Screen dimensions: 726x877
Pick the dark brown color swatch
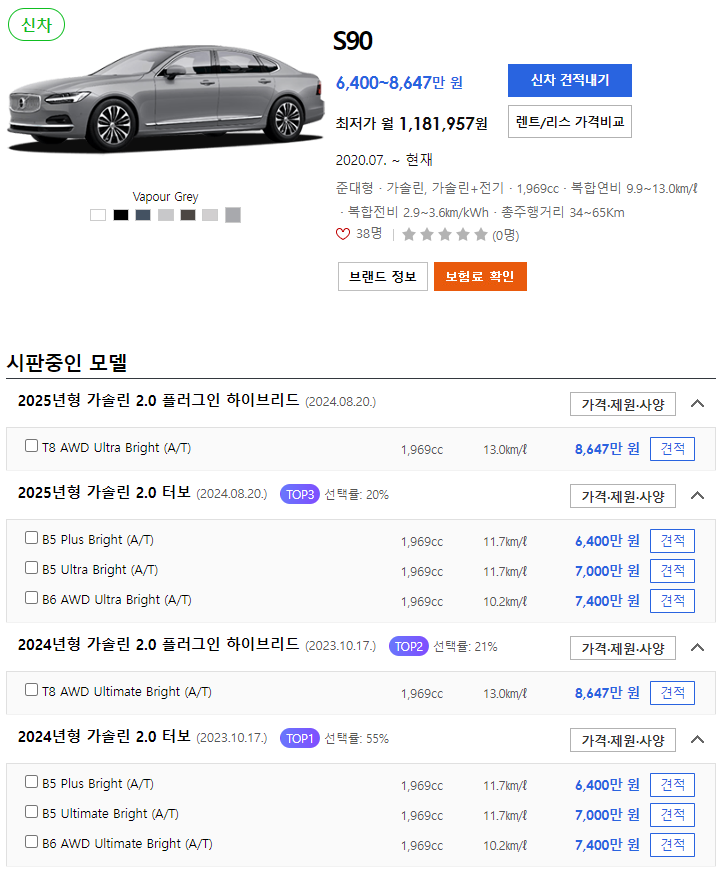click(x=188, y=215)
